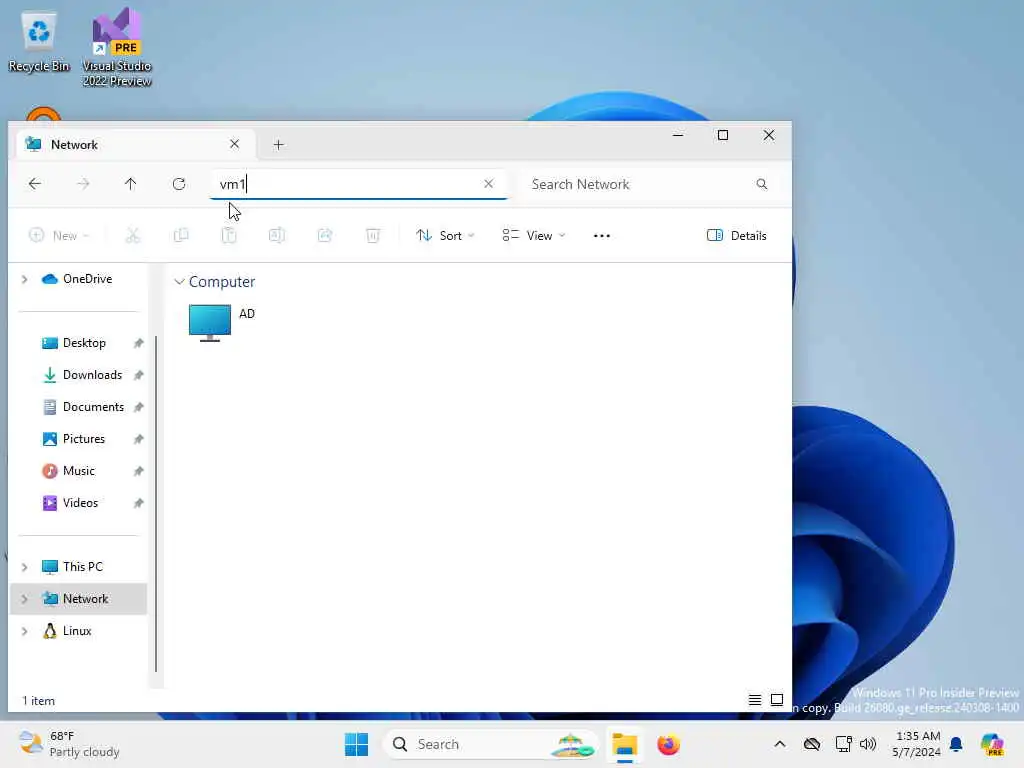Open the AD computer icon

pos(210,323)
